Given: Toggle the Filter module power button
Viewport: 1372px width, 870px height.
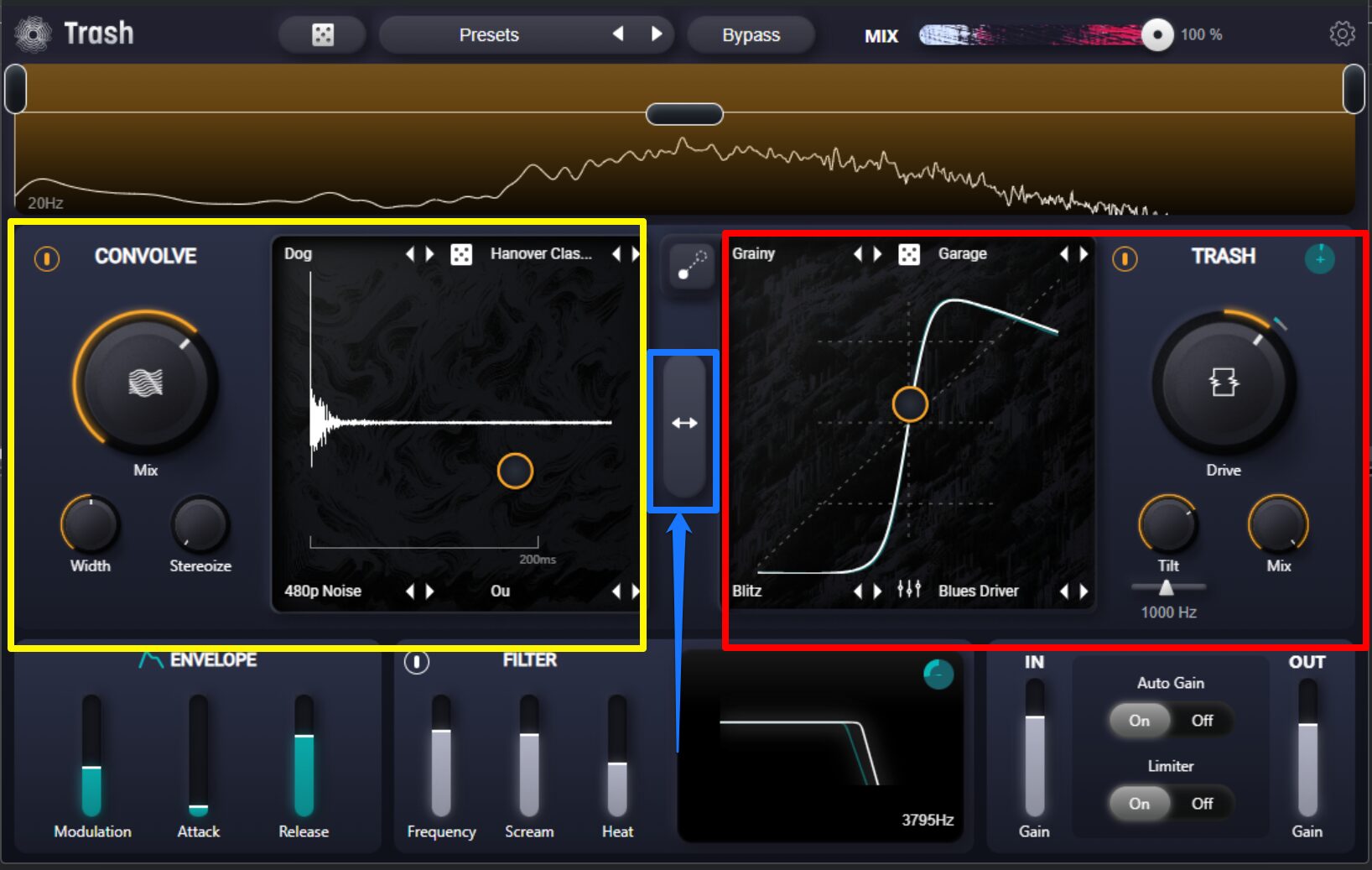Looking at the screenshot, I should 417,662.
